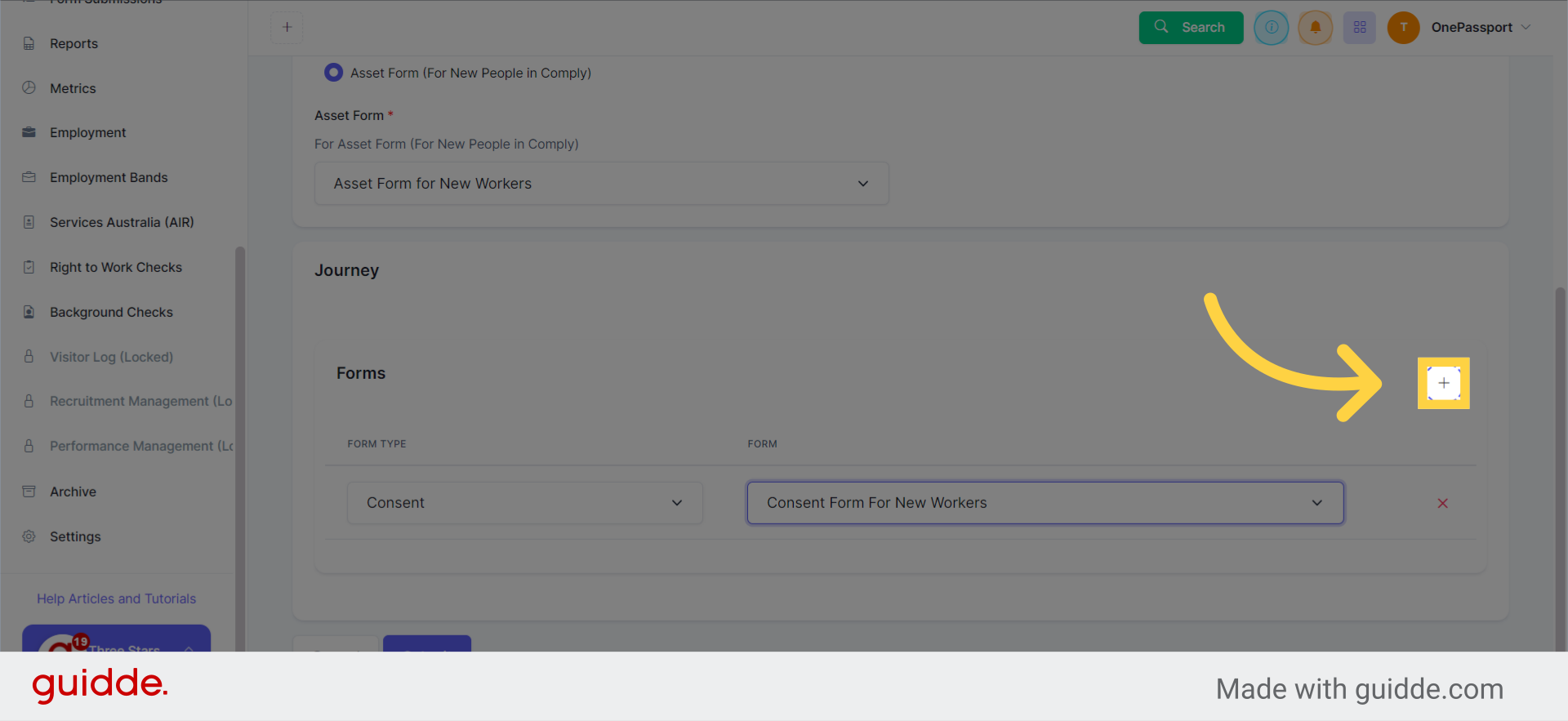
Task: Click the plus button beside the top tab
Action: click(x=287, y=27)
